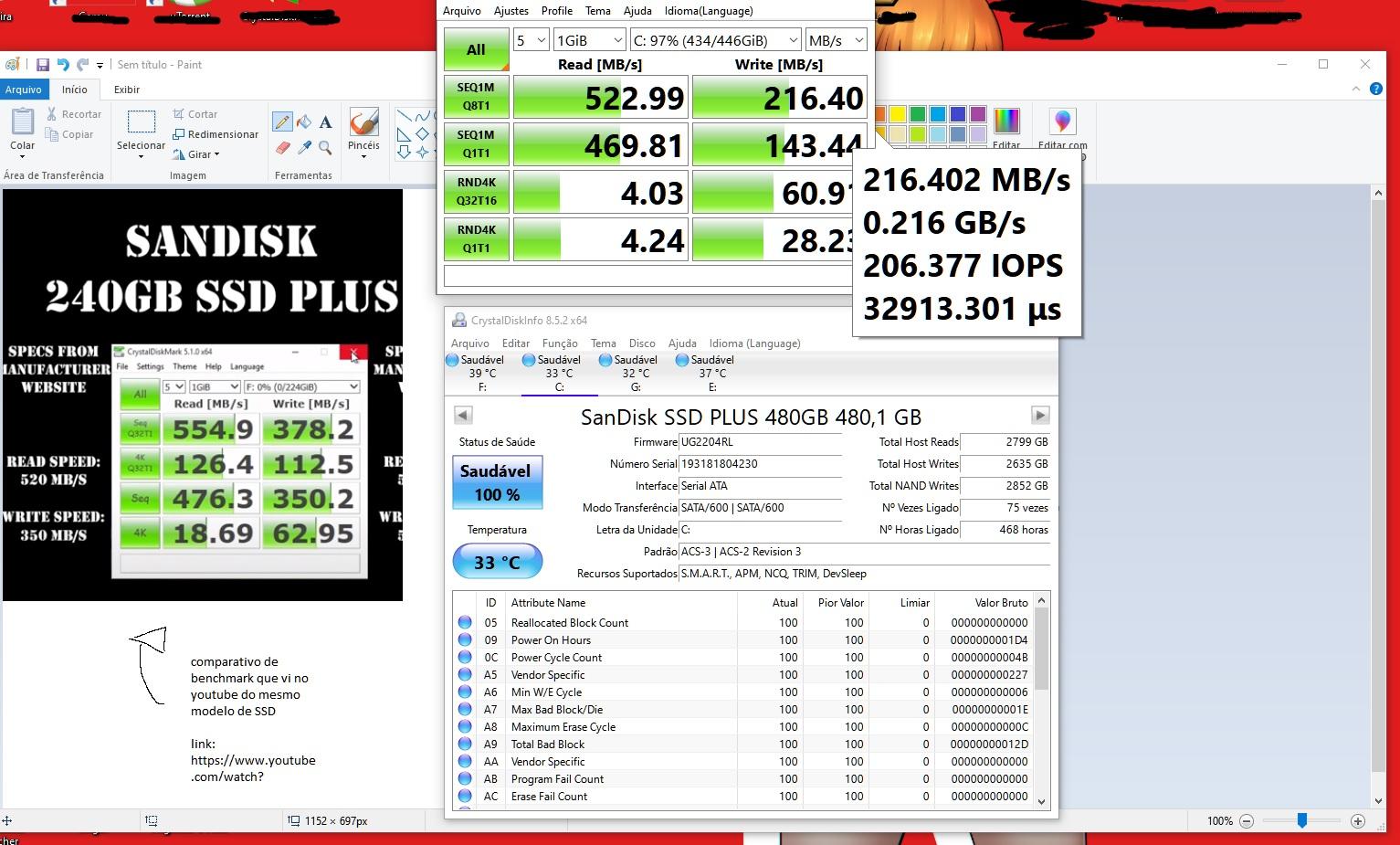1400x845 pixels.
Task: Choose the green color swatch in Paint
Action: [918, 114]
